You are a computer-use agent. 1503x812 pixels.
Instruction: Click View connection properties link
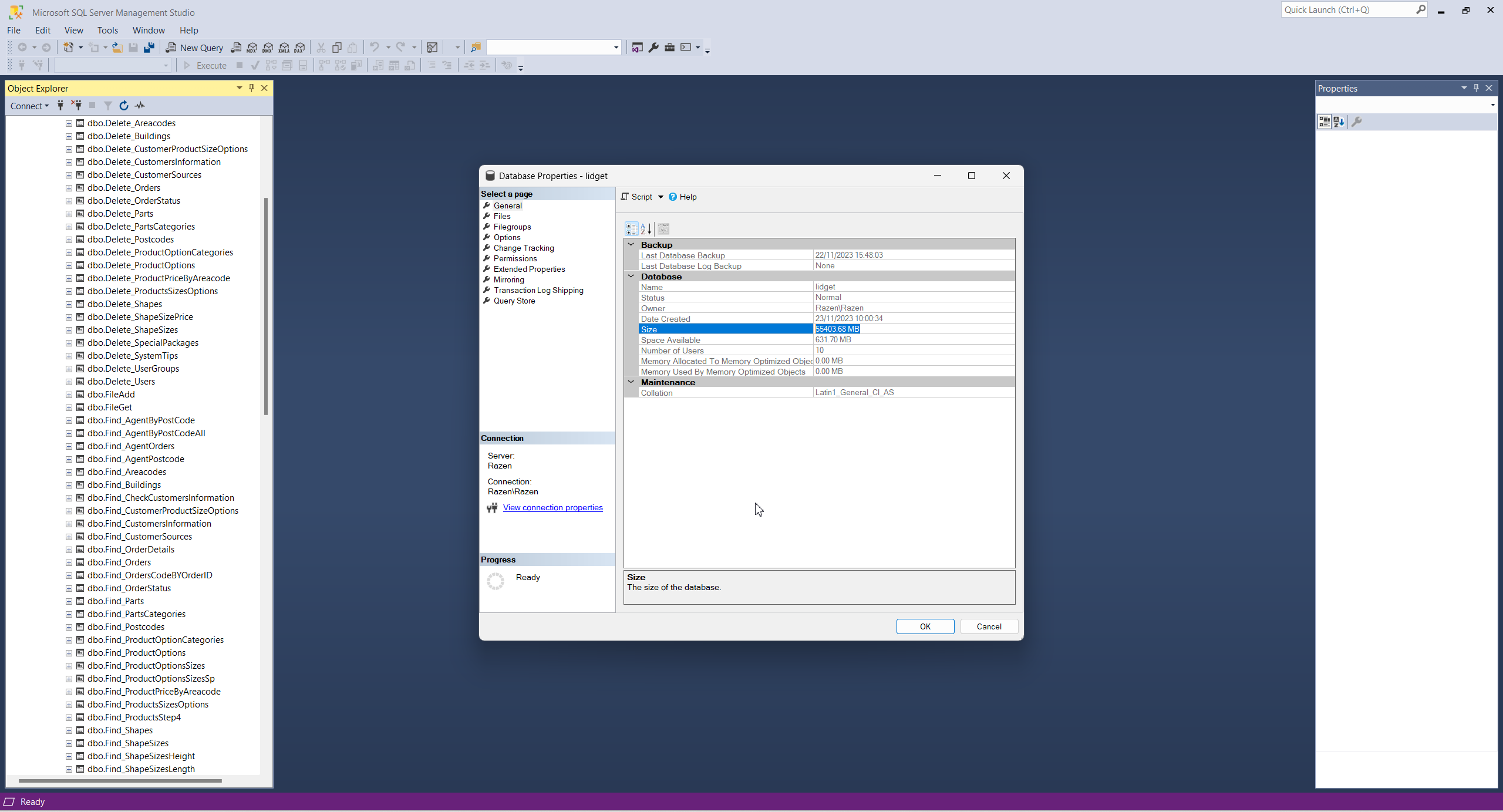(552, 508)
